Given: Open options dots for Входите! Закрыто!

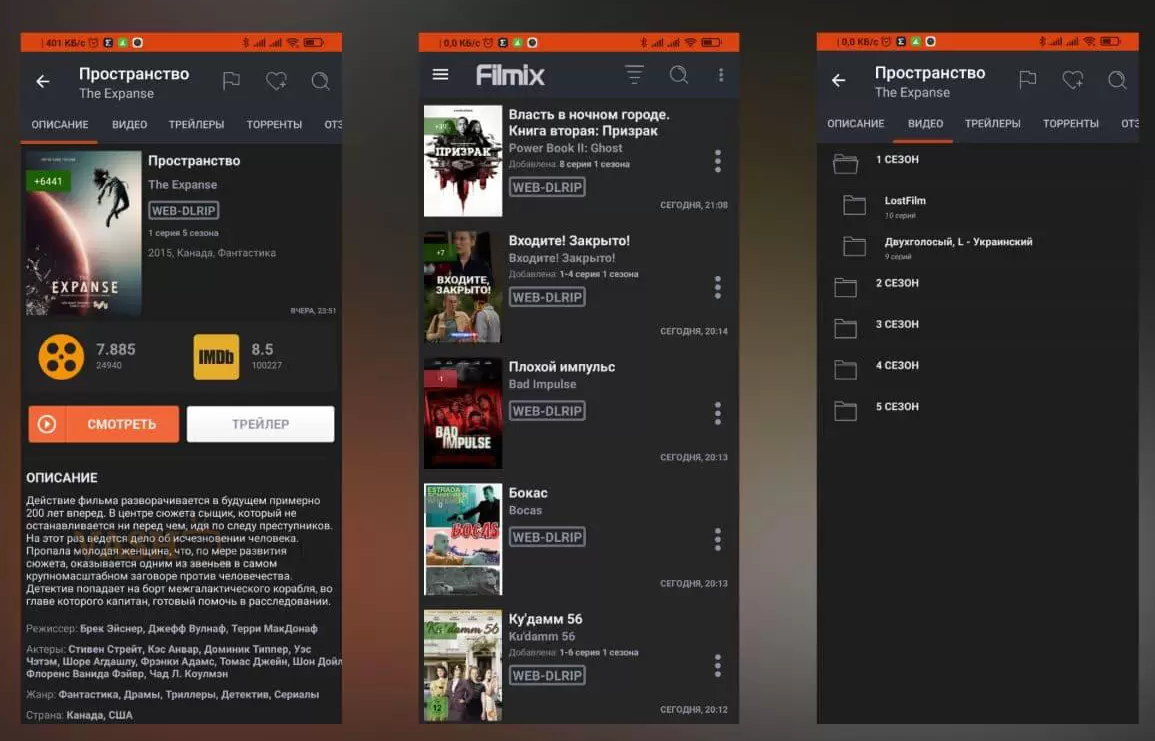Looking at the screenshot, I should (x=717, y=287).
